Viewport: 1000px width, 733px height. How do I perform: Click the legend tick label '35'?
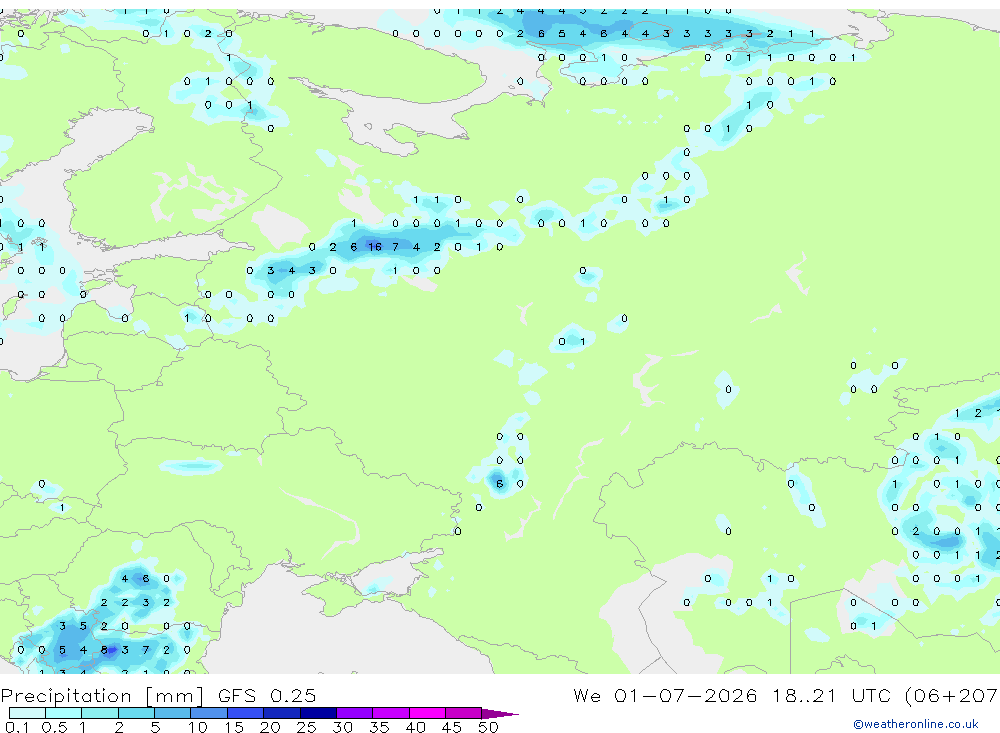[379, 727]
